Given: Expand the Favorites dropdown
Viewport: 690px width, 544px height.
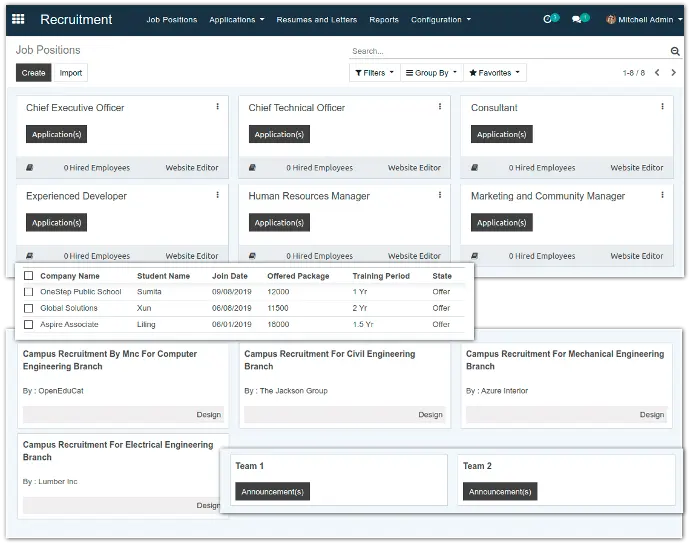Looking at the screenshot, I should coord(495,73).
